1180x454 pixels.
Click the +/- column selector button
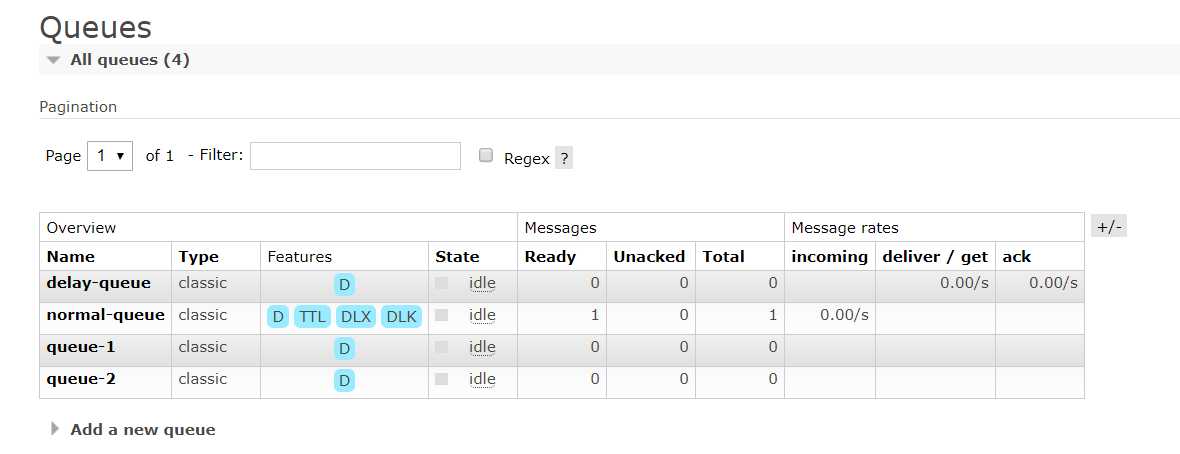pyautogui.click(x=1110, y=227)
